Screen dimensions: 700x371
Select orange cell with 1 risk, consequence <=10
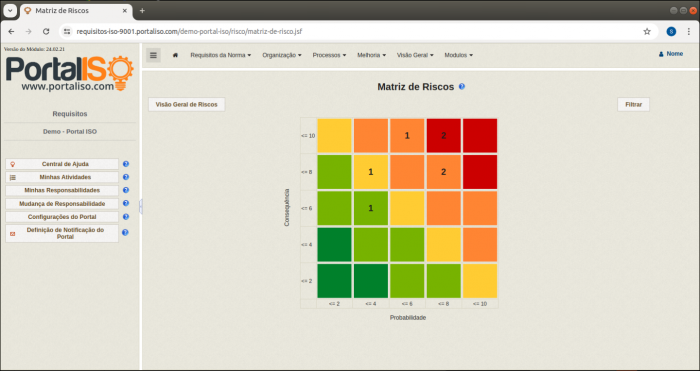(407, 136)
